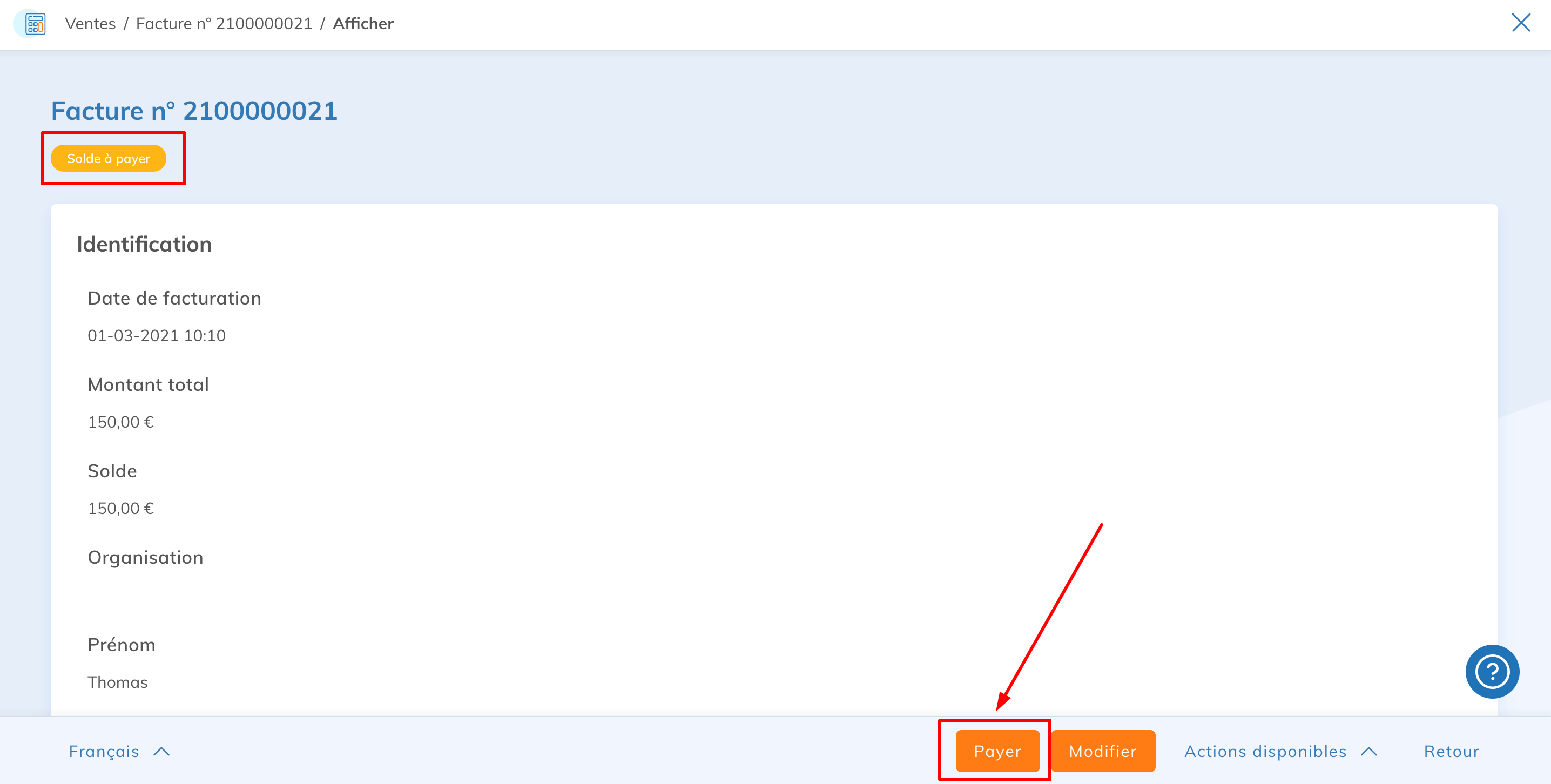Open Facture n° 2100000021 breadcrumb link
1551x784 pixels.
[224, 23]
